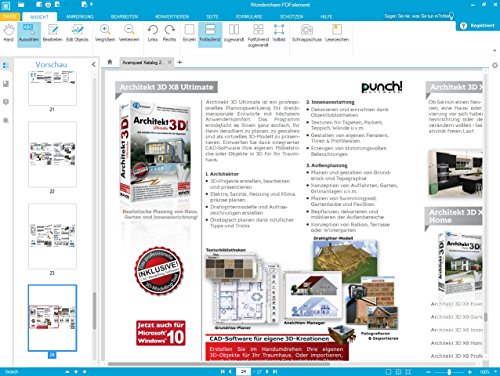Collapse the Vorschau panel with the chevron
Image resolution: width=500 pixels, height=376 pixels.
94,64
